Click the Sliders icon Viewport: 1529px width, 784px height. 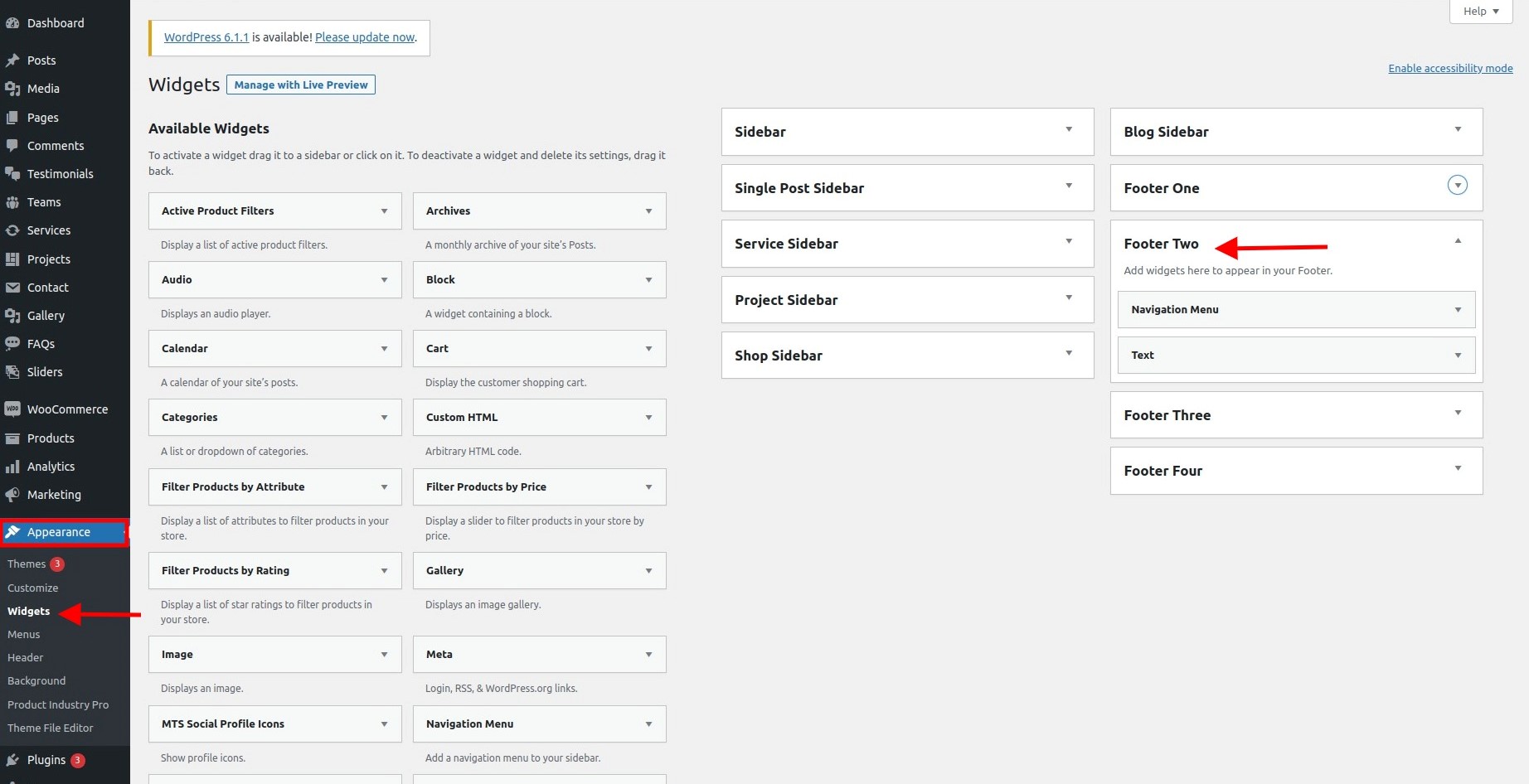pyautogui.click(x=12, y=372)
